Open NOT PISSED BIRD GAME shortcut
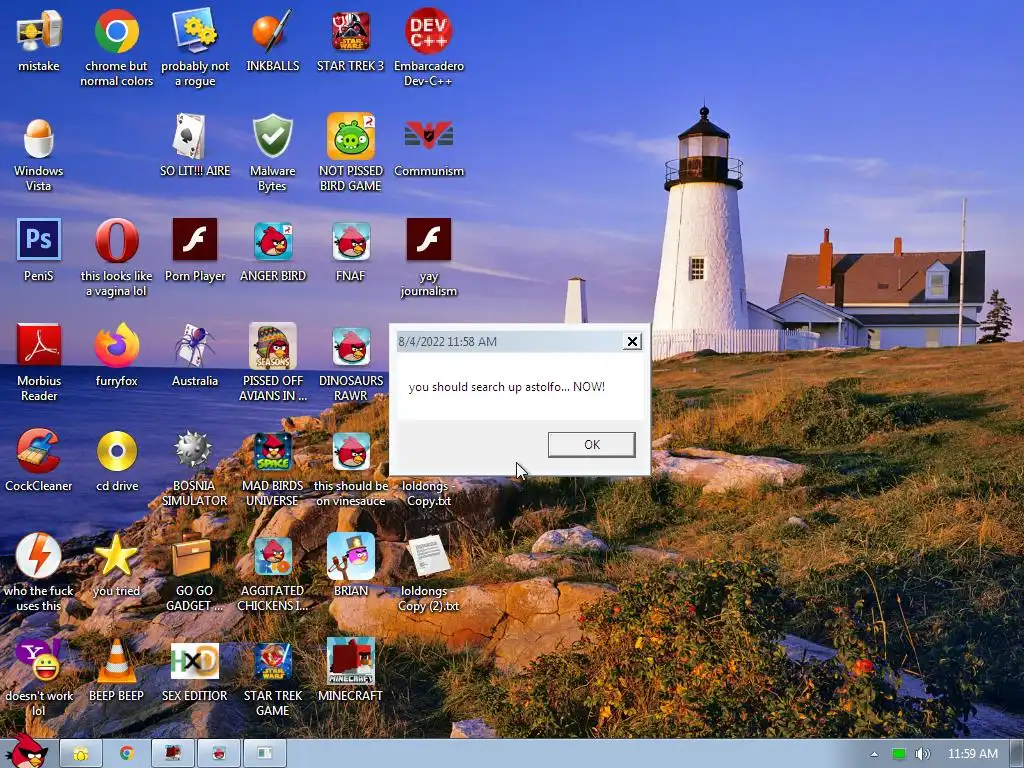Viewport: 1024px width, 768px height. (x=351, y=136)
